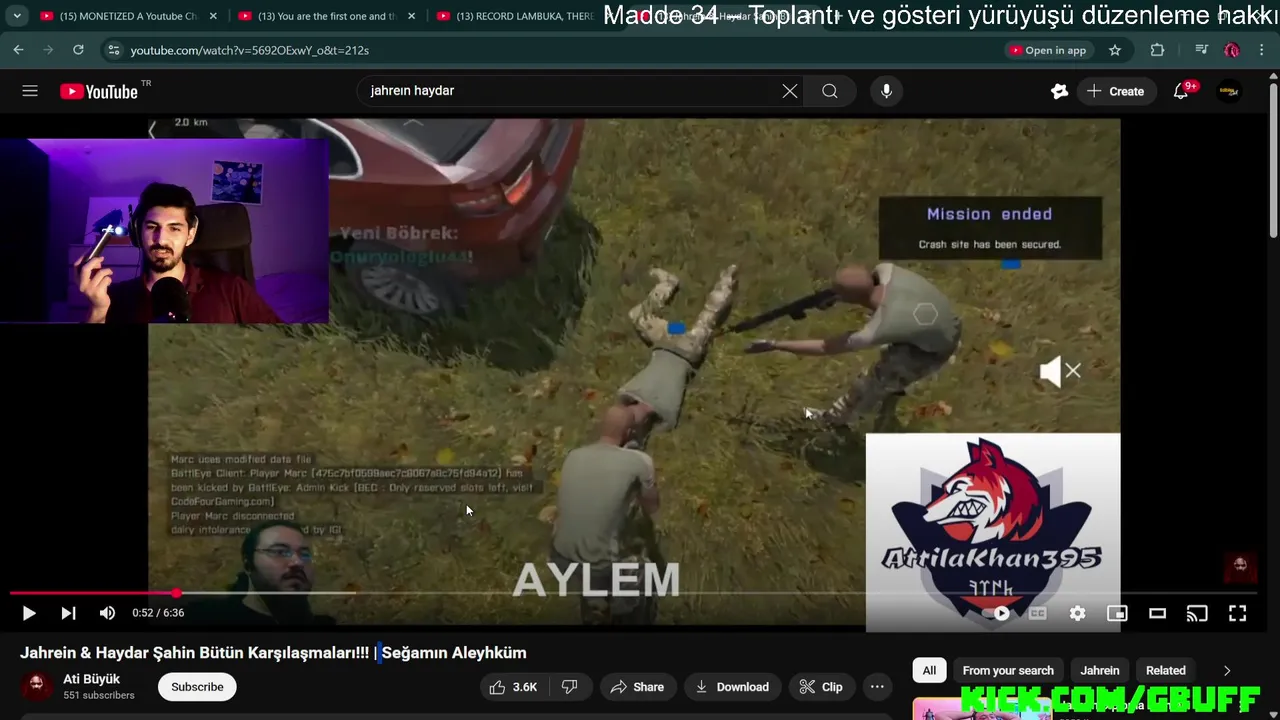
Task: Open more actions three-dot menu
Action: pos(877,687)
